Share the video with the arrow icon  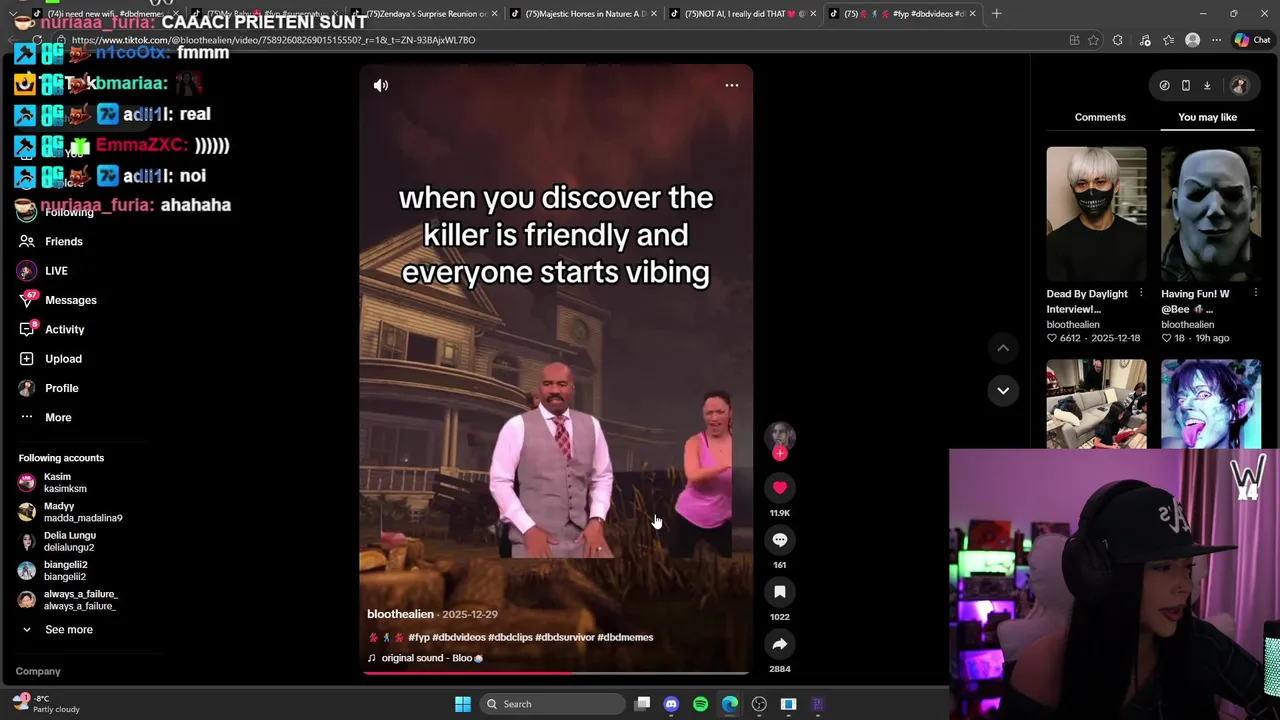(780, 644)
